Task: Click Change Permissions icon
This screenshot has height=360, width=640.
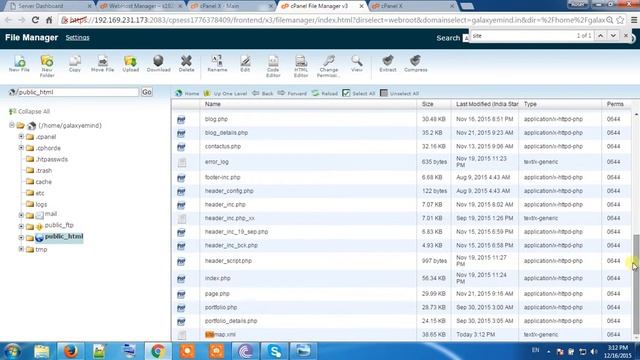Action: [x=329, y=66]
